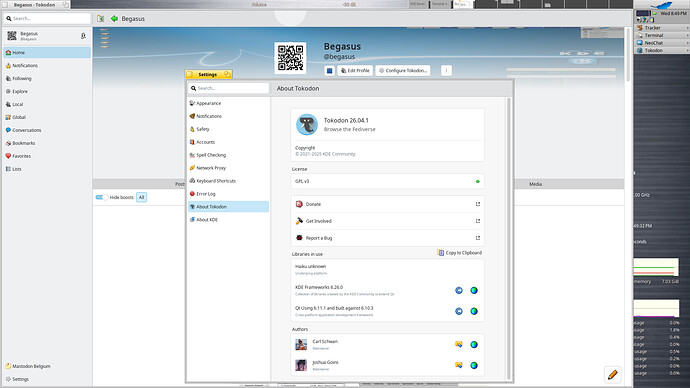Image resolution: width=690 pixels, height=388 pixels.
Task: Open the Accounts settings page
Action: point(228,142)
